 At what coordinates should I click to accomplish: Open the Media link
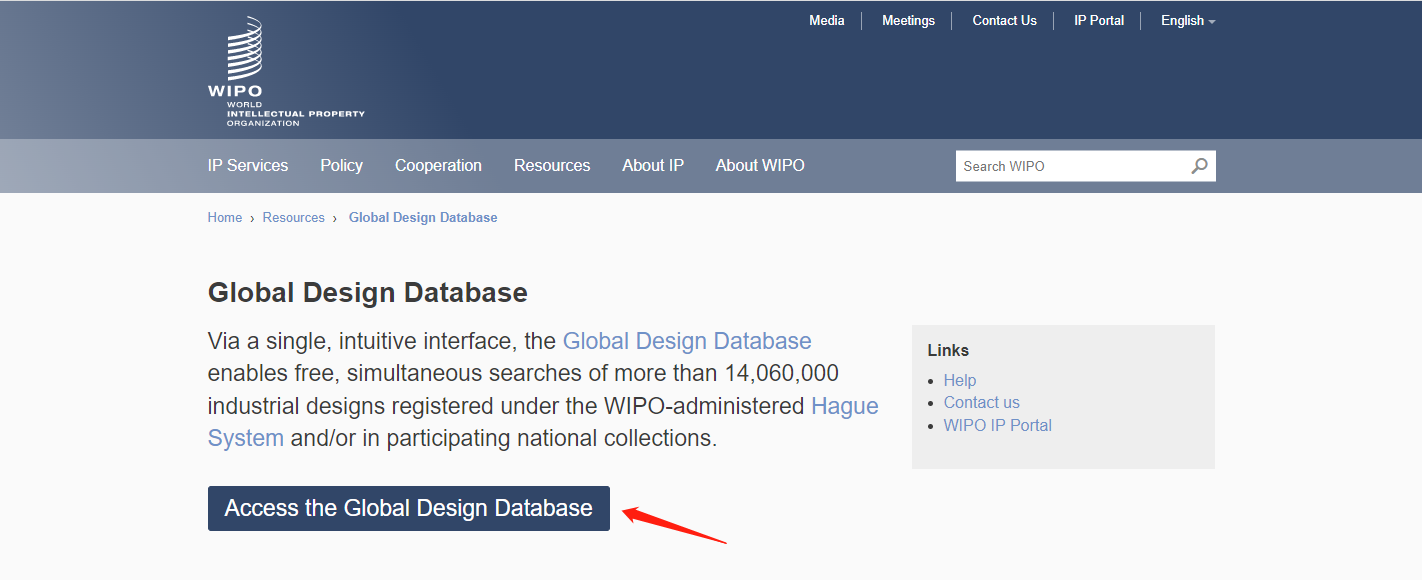[x=826, y=21]
